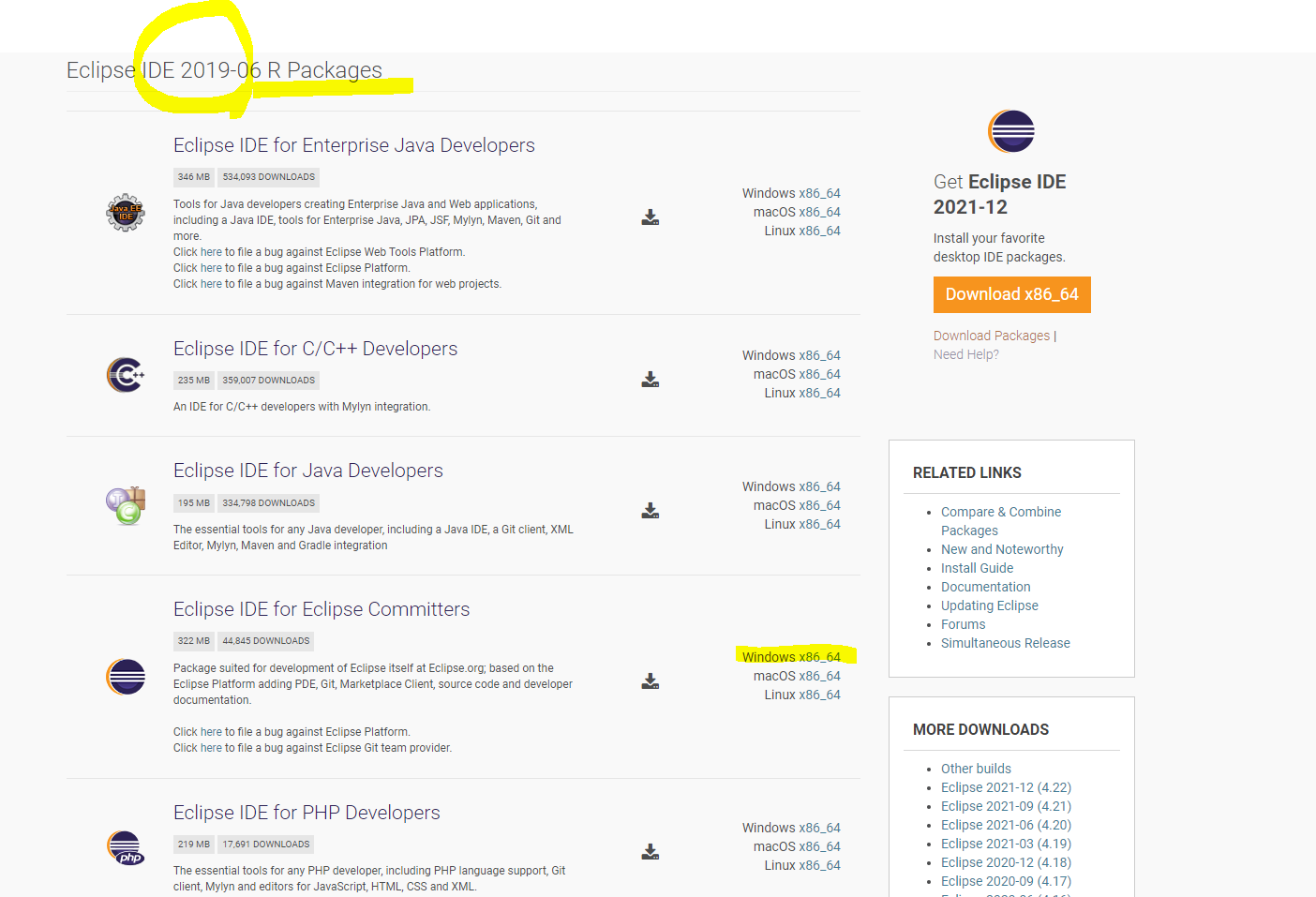
Task: Open the Updating Eclipse link
Action: 990,605
